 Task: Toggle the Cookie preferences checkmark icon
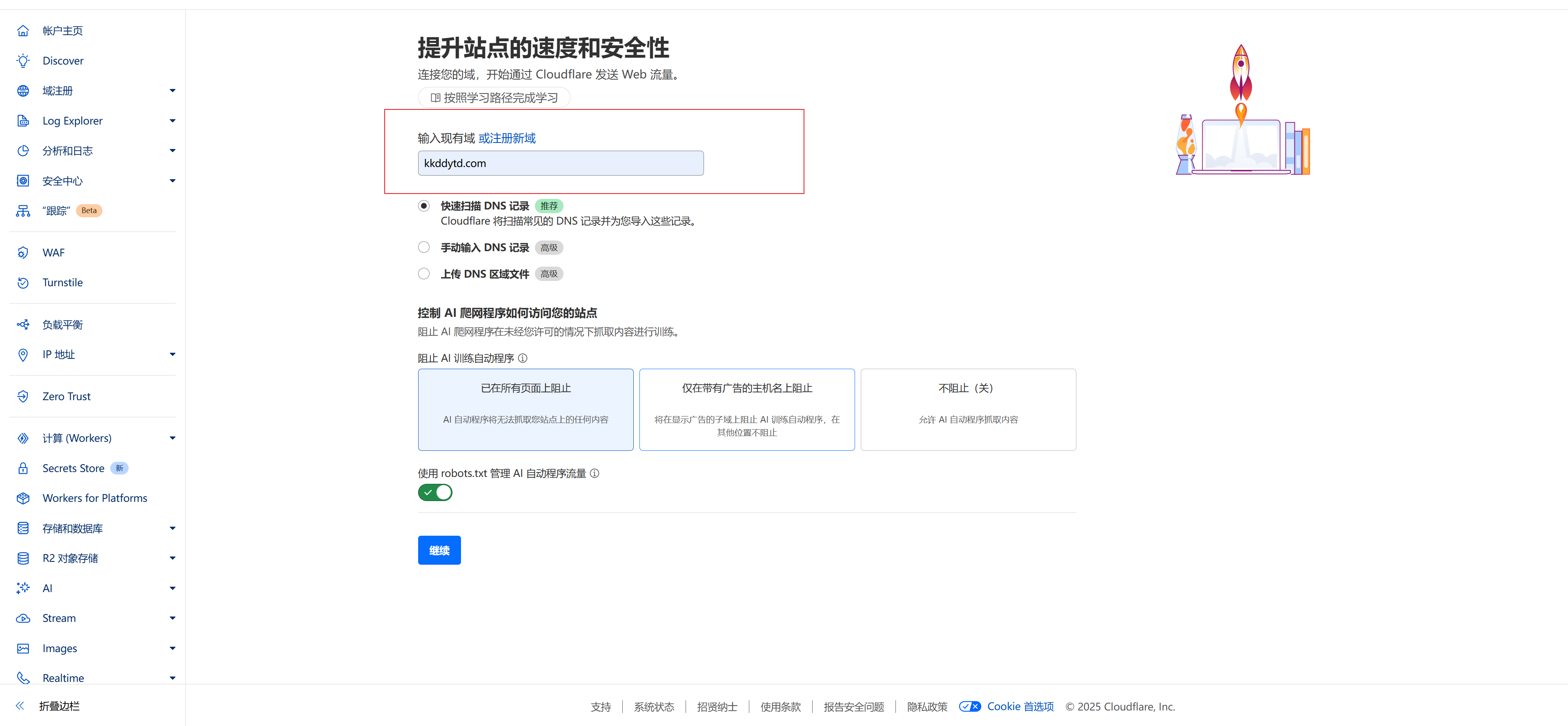970,706
